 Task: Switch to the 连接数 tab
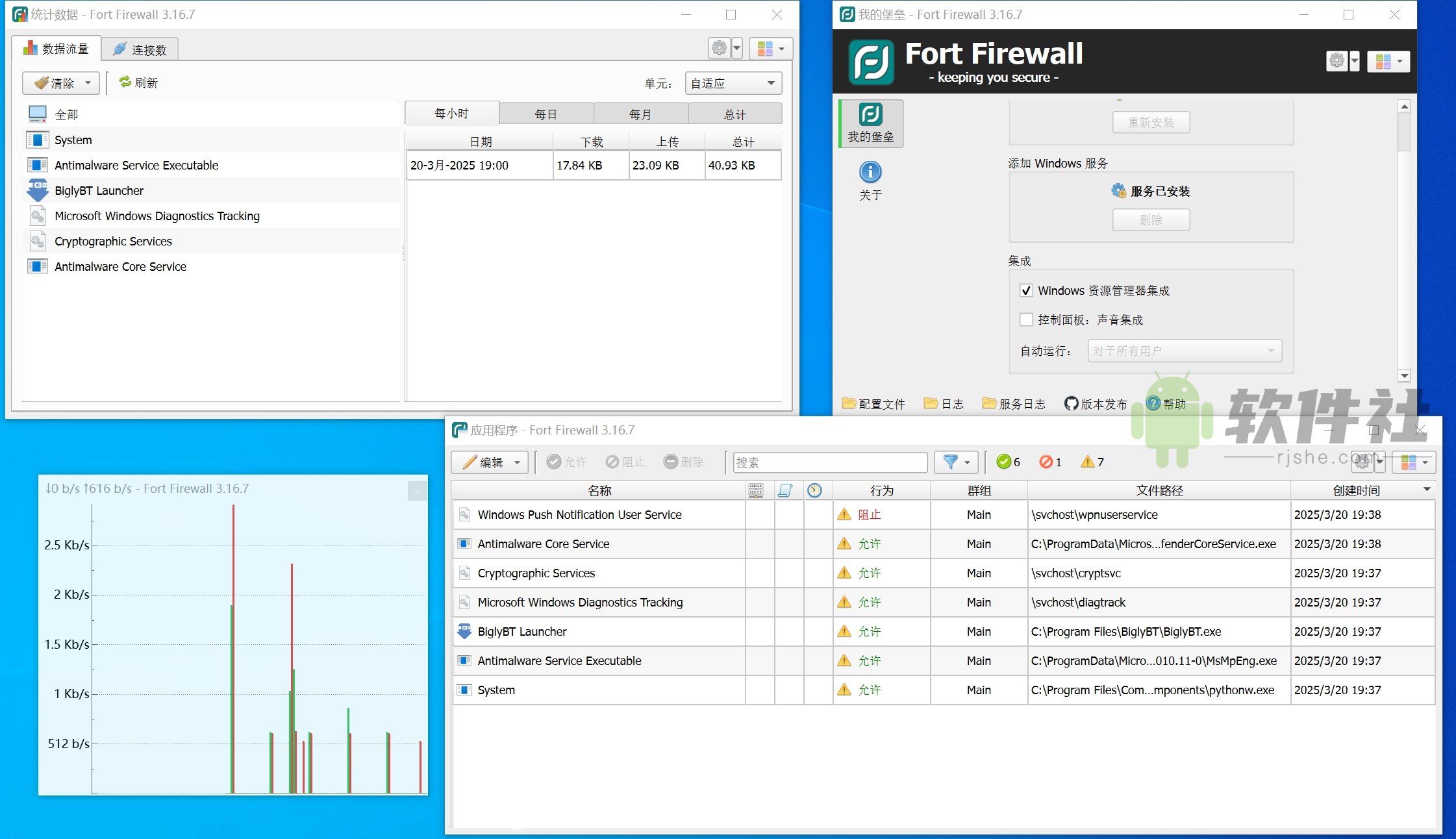tap(140, 49)
